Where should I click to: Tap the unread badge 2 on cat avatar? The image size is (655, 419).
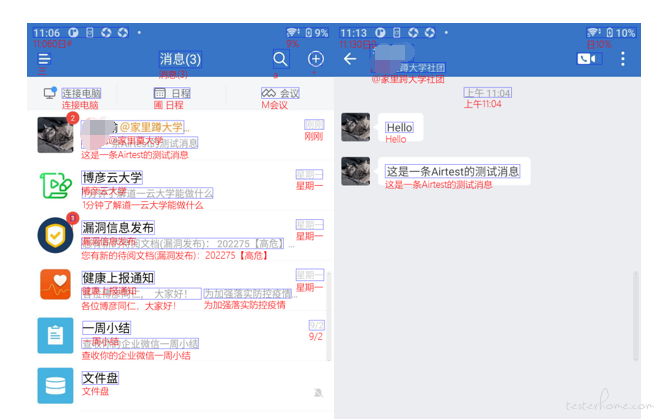[73, 118]
